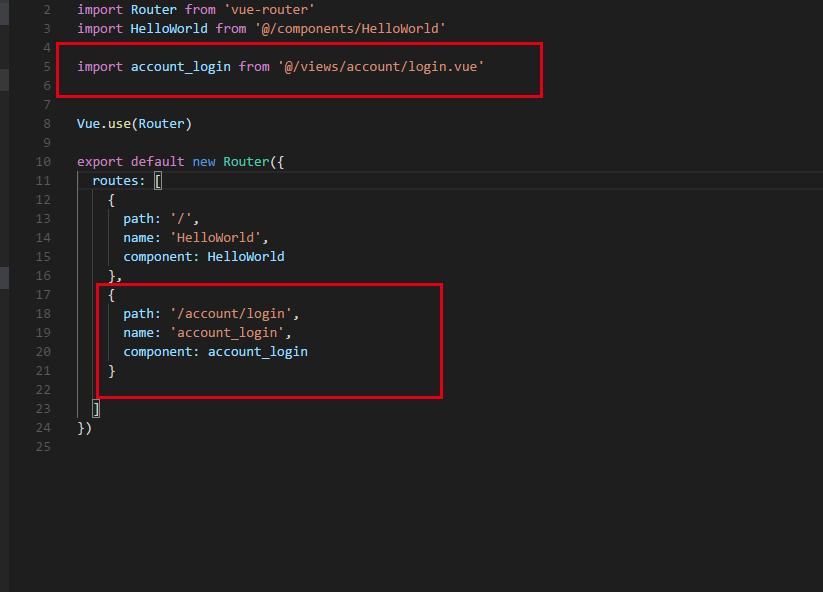Click the '@/views/account/login.vue' path string
The height and width of the screenshot is (592, 823).
click(x=381, y=66)
